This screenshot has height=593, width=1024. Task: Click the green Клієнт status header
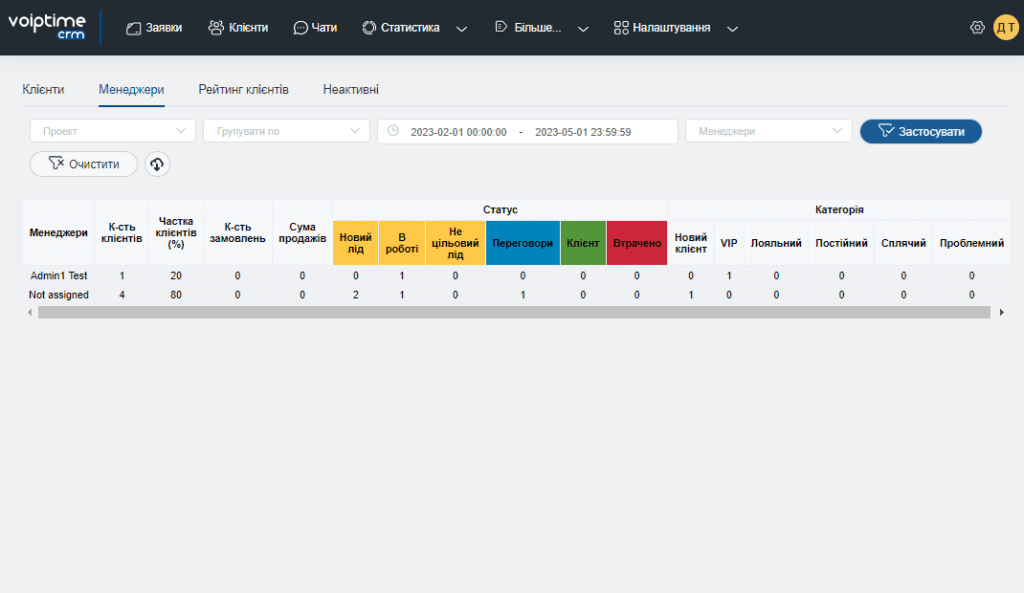[x=583, y=243]
